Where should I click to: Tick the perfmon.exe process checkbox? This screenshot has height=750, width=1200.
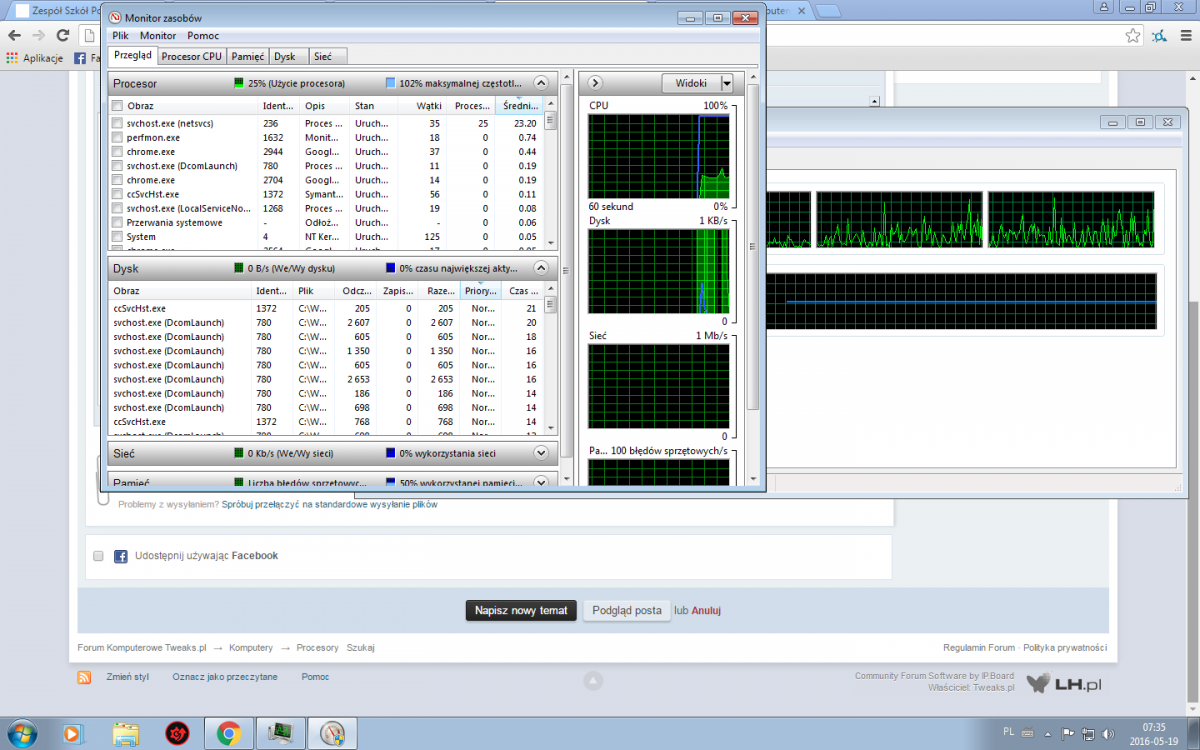118,137
